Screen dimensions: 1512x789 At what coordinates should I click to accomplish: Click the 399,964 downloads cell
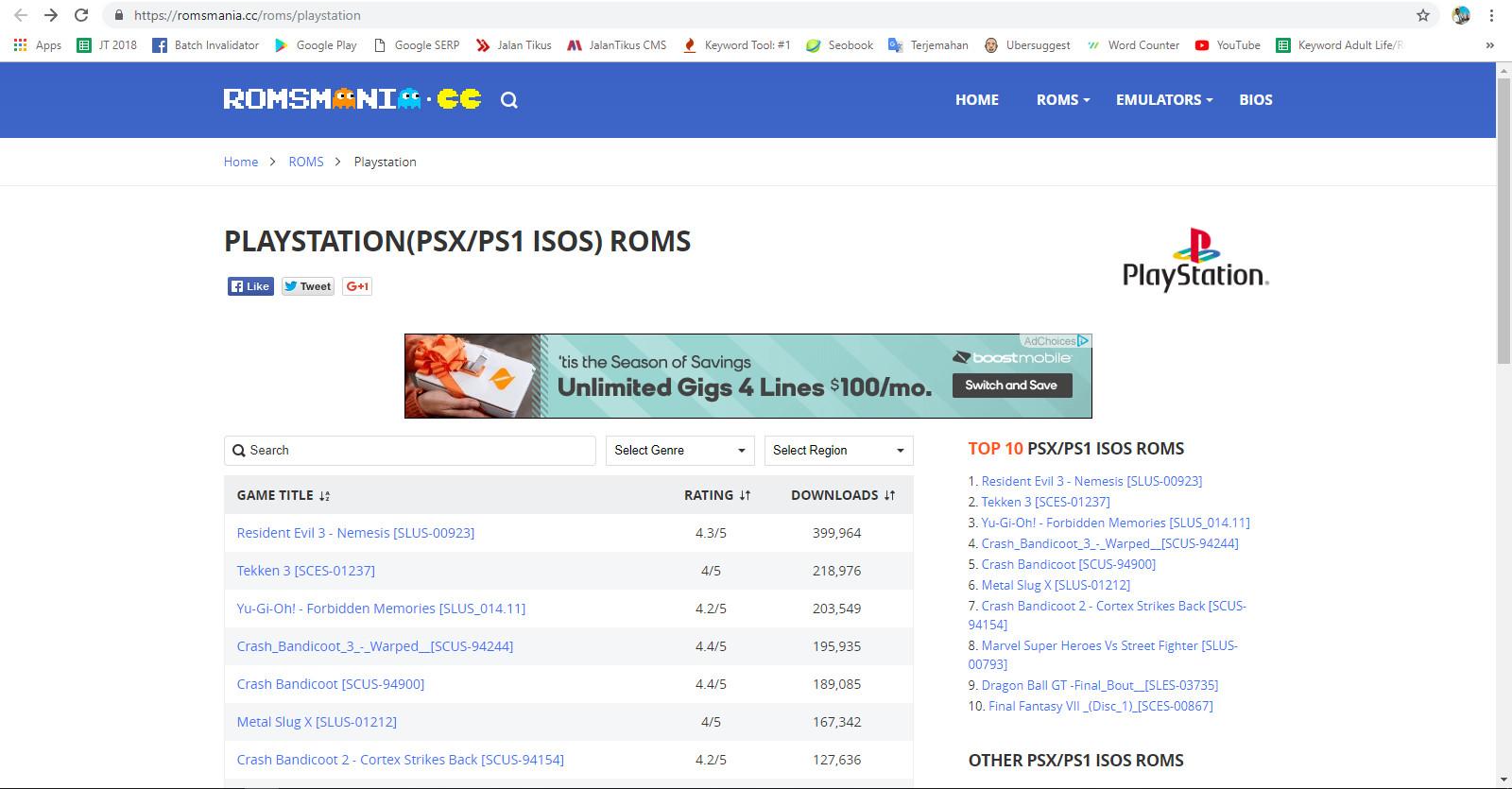pos(837,533)
